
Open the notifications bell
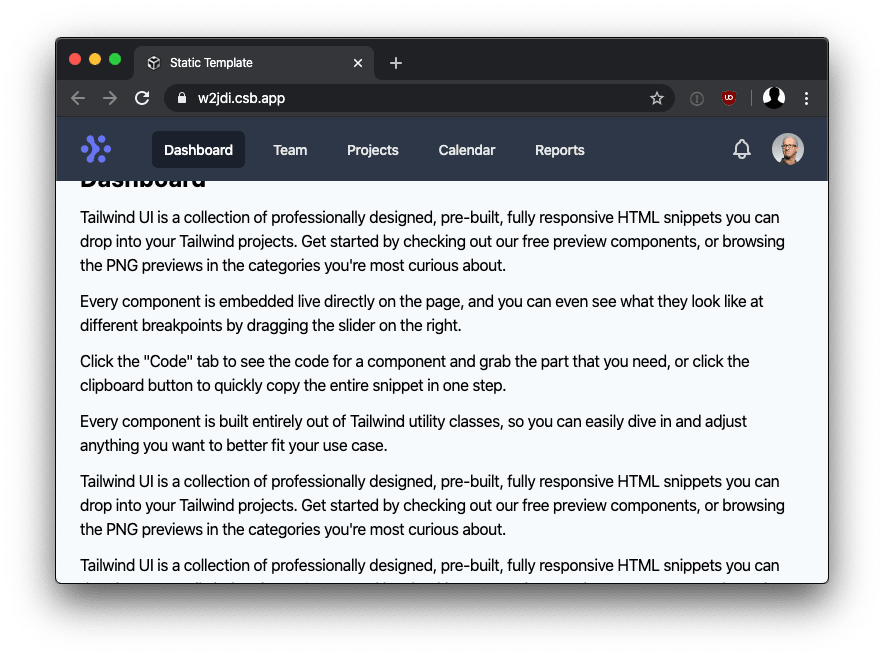coord(741,149)
